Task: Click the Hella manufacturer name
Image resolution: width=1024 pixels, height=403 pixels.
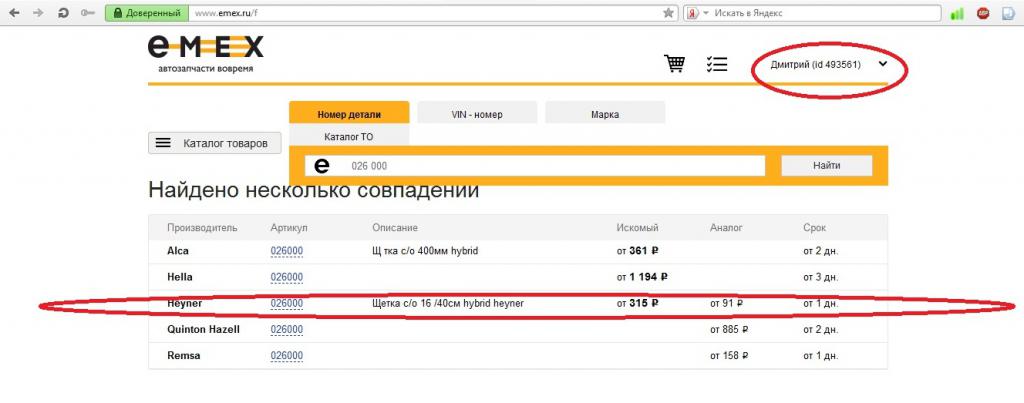Action: [x=180, y=277]
